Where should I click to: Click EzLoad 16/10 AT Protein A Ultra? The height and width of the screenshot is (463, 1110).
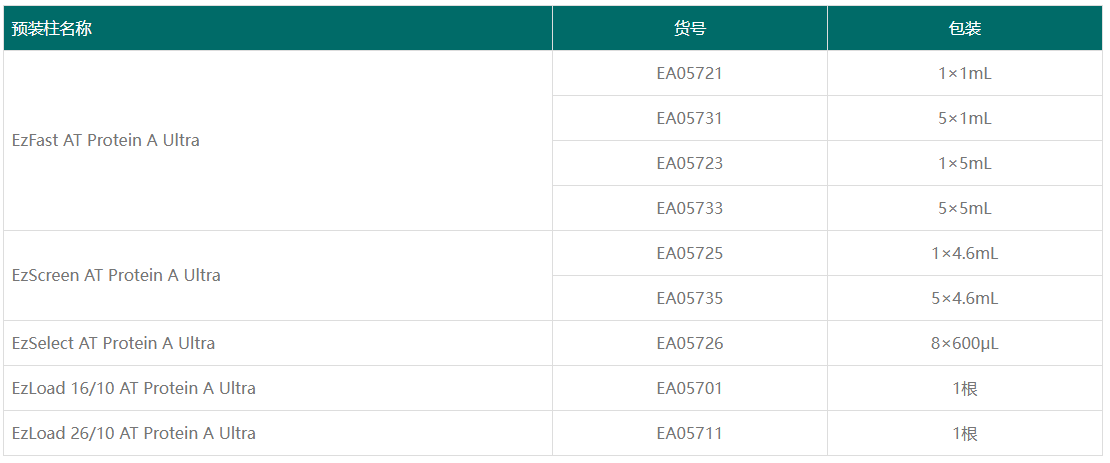click(134, 388)
